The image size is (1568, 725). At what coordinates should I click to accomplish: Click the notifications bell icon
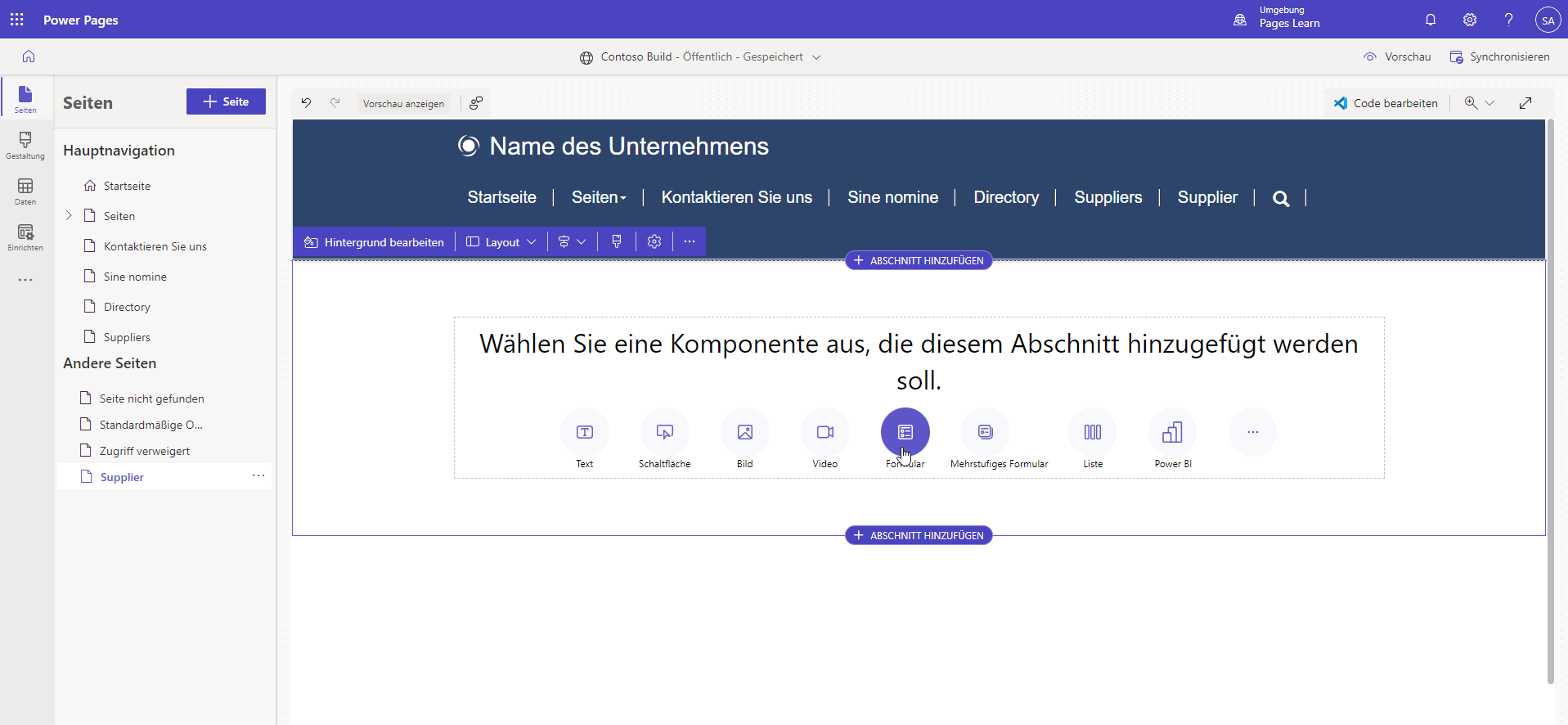[1431, 20]
